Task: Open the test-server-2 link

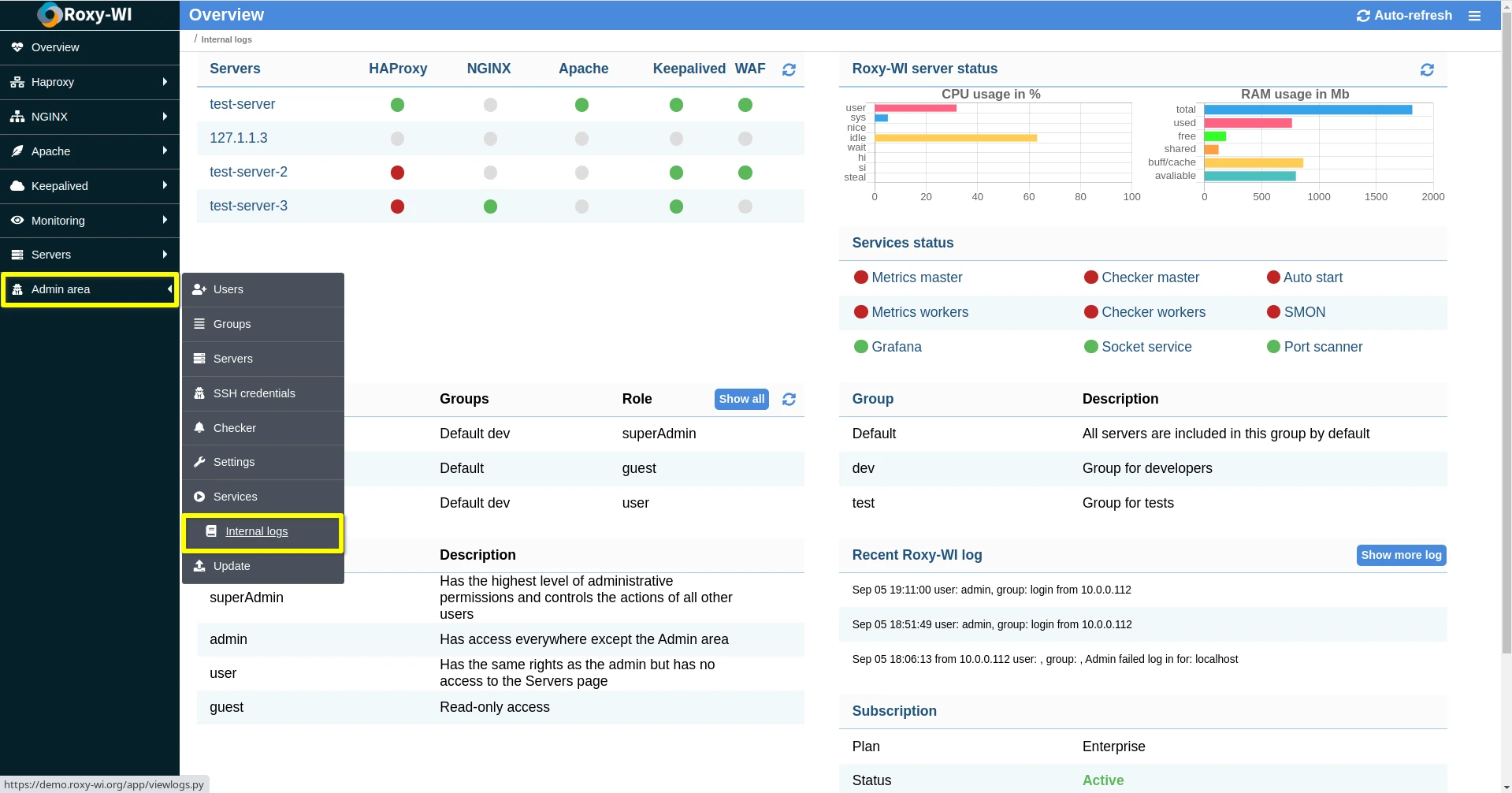Action: point(248,172)
